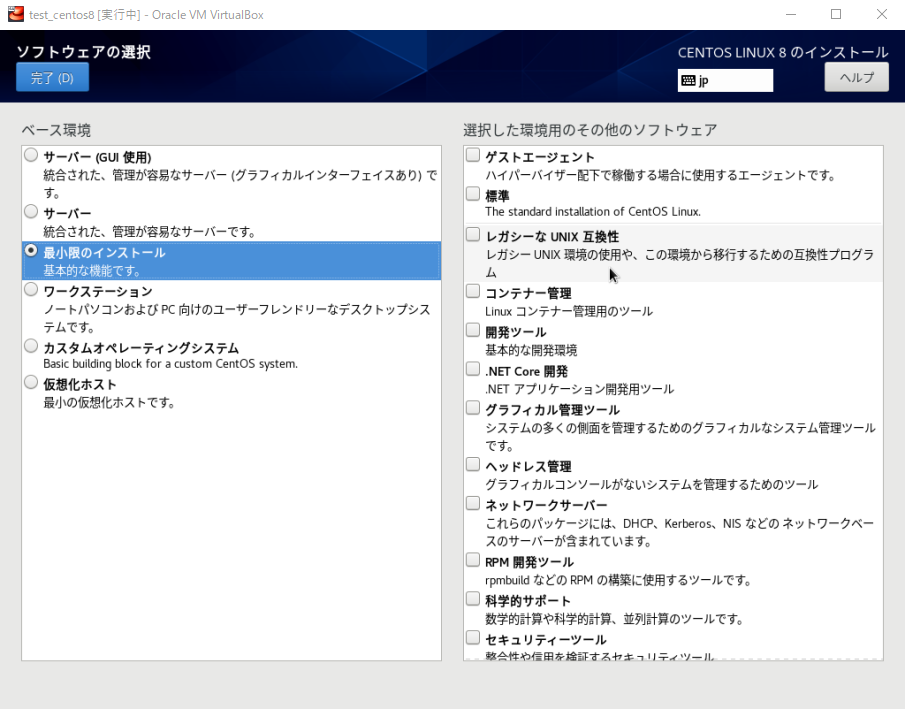
Task: Select 仮想化ホスト base environment
Action: point(31,382)
